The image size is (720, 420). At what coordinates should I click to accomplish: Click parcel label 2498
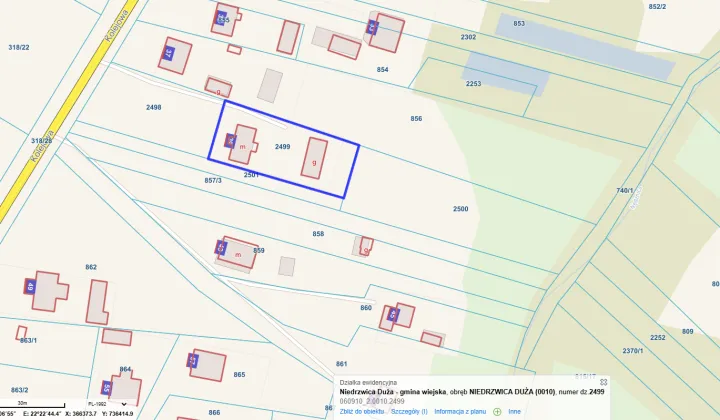(x=154, y=107)
